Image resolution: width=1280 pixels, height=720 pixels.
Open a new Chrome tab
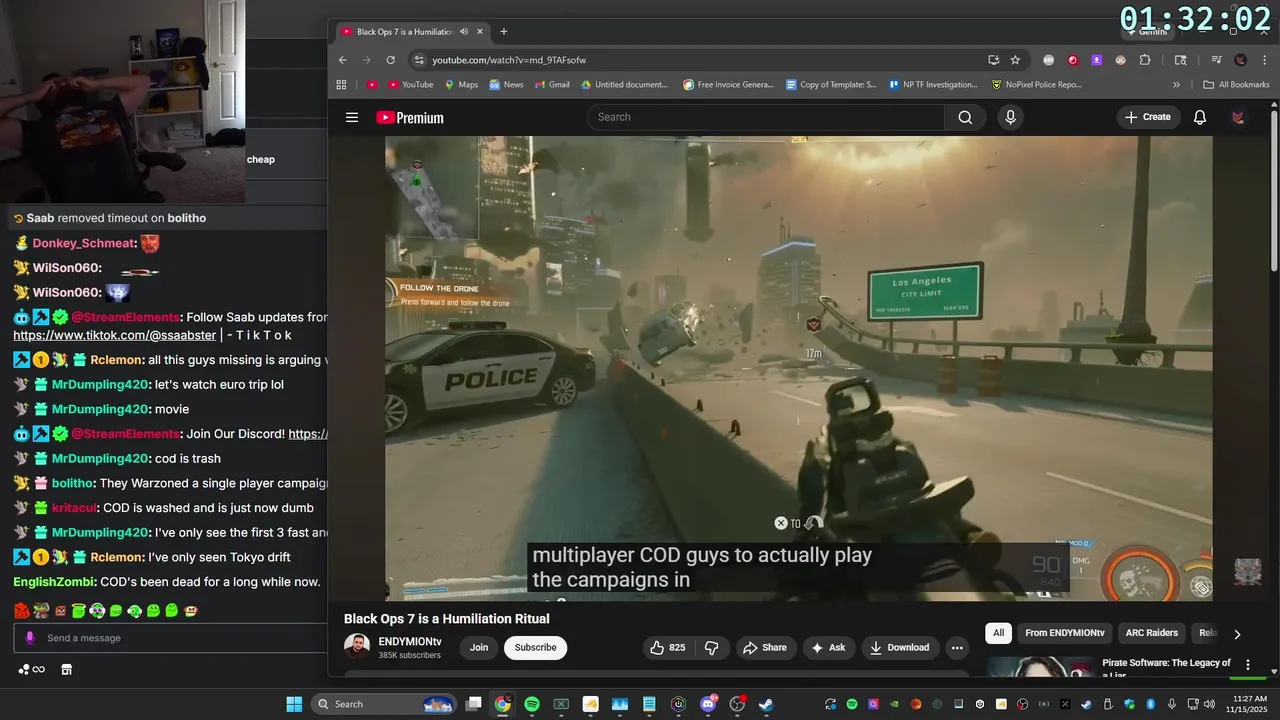[x=504, y=32]
